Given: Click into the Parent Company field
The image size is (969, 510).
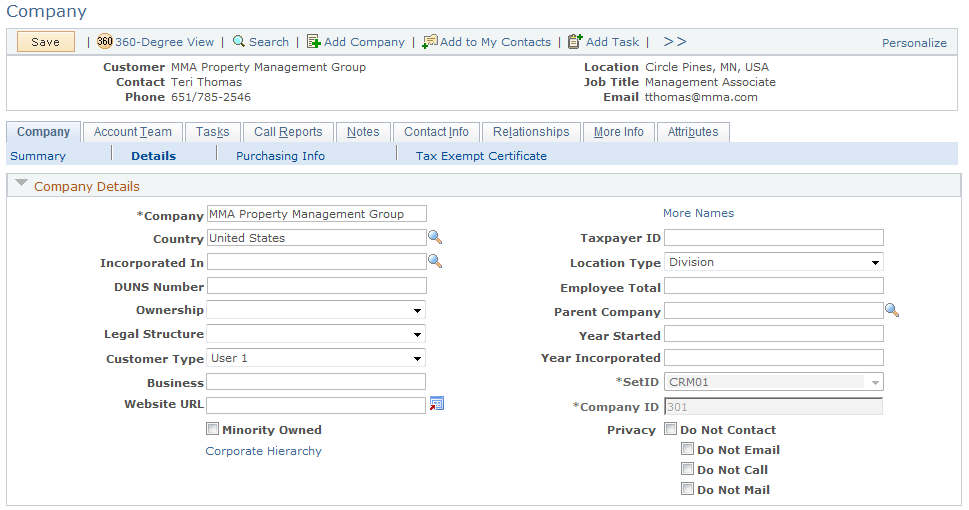Looking at the screenshot, I should (774, 310).
